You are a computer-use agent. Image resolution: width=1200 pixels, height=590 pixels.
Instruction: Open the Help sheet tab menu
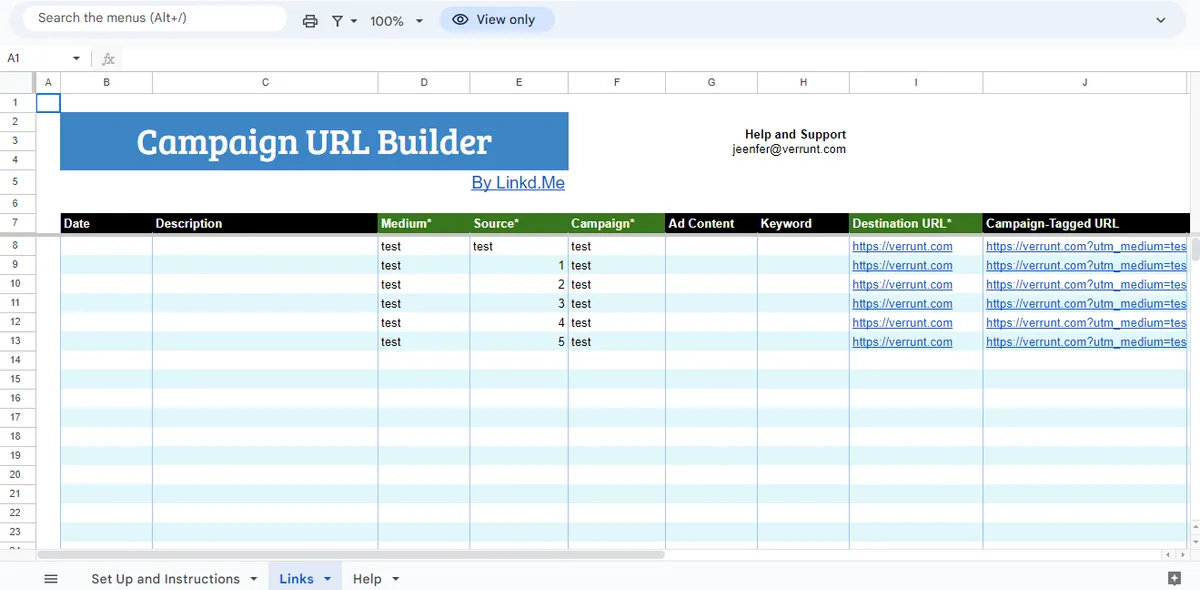pyautogui.click(x=396, y=578)
